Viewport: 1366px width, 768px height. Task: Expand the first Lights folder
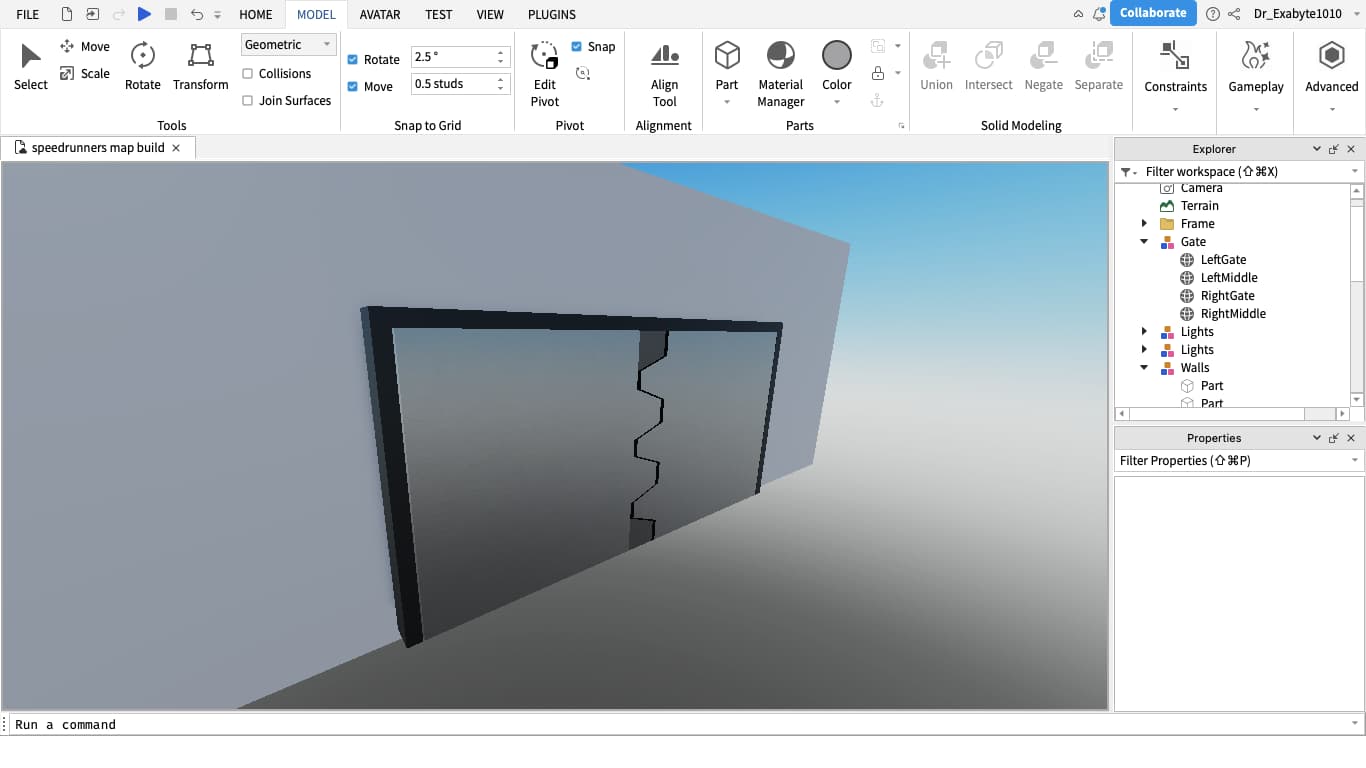1145,331
